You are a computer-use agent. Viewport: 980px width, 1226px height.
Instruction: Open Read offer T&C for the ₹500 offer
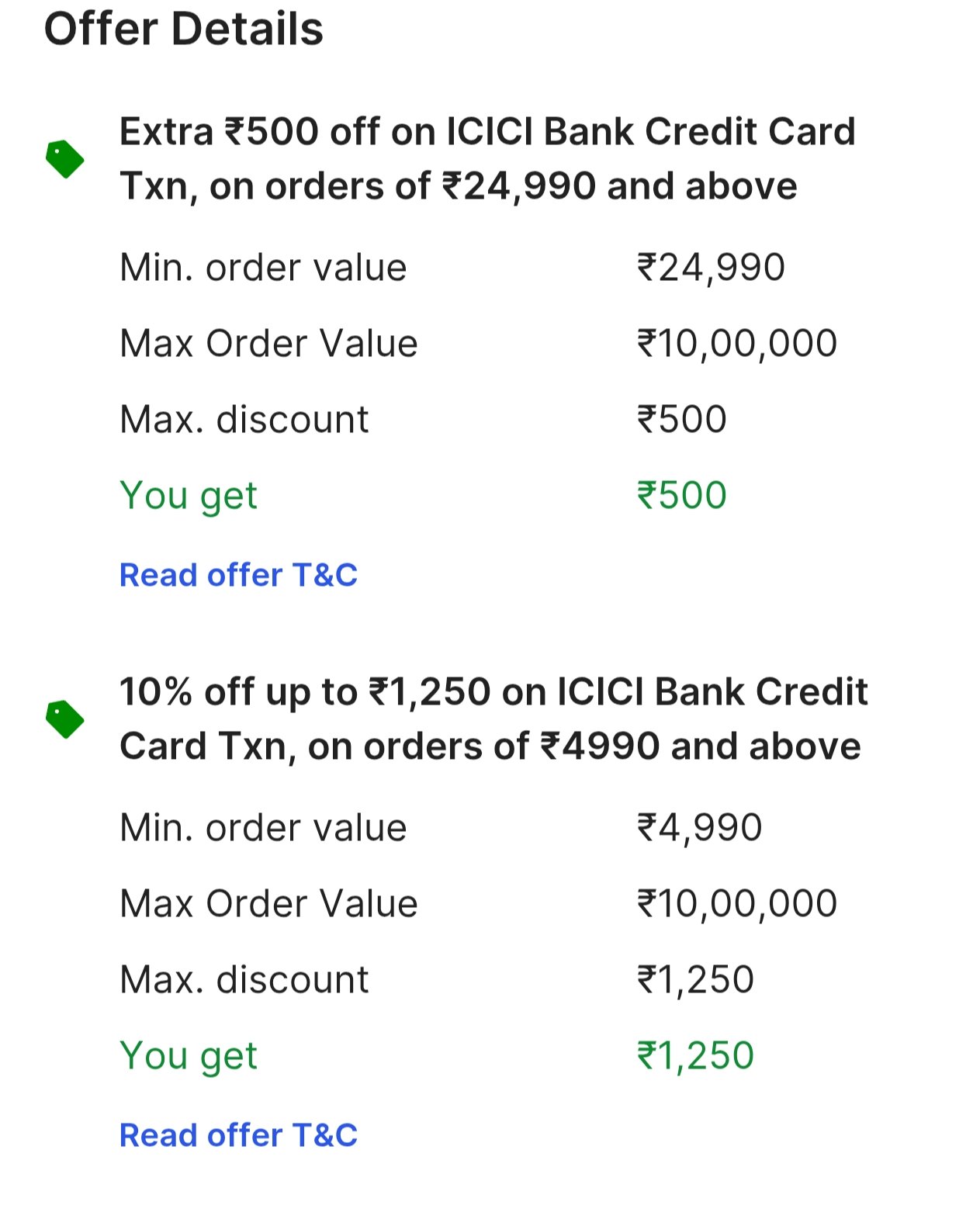(238, 575)
